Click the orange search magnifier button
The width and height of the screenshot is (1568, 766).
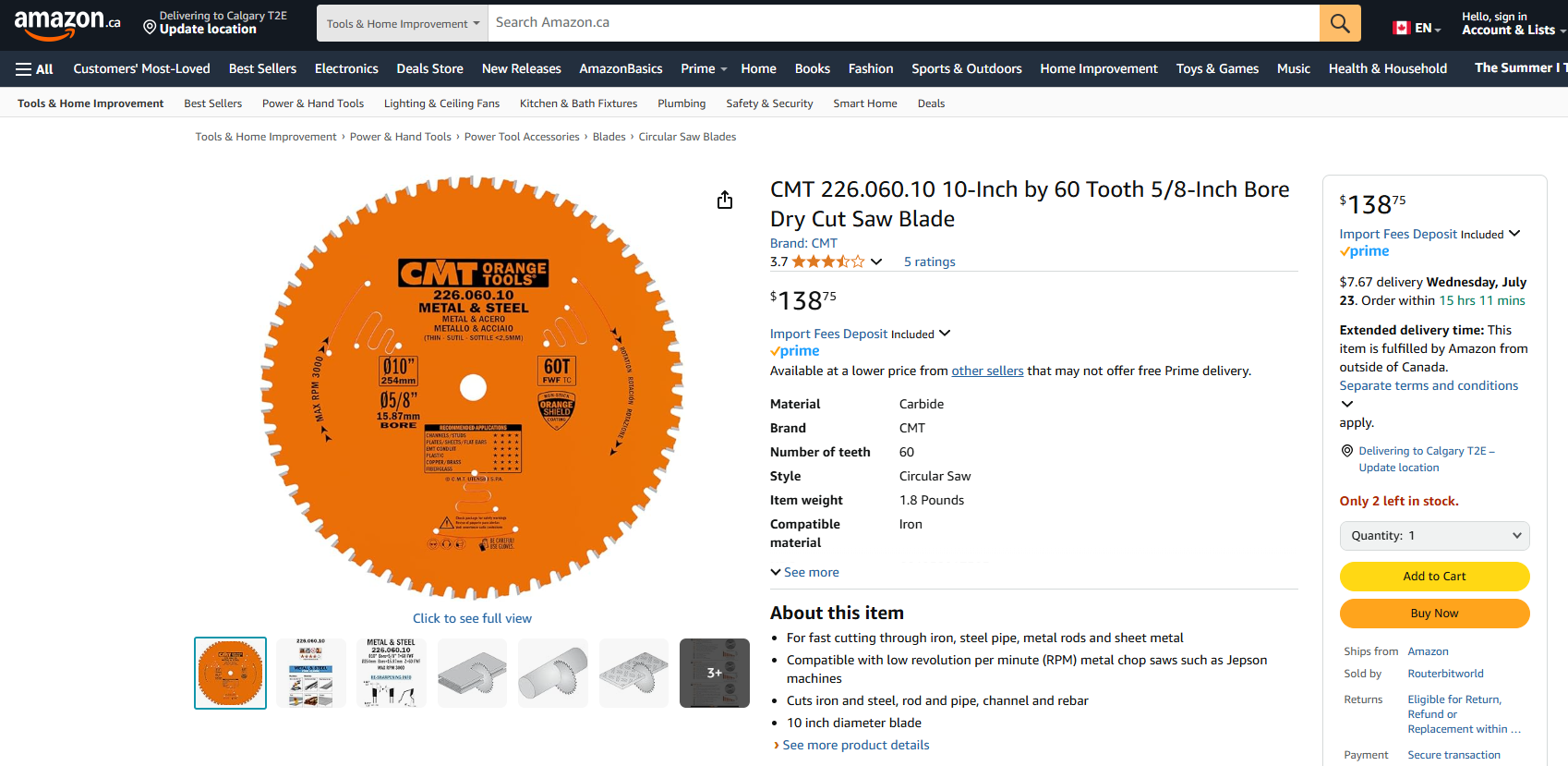pyautogui.click(x=1340, y=23)
